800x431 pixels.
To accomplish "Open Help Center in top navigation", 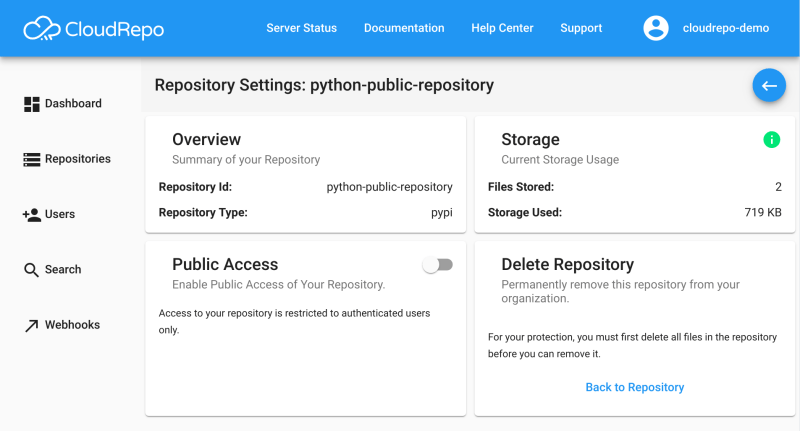I will 502,28.
